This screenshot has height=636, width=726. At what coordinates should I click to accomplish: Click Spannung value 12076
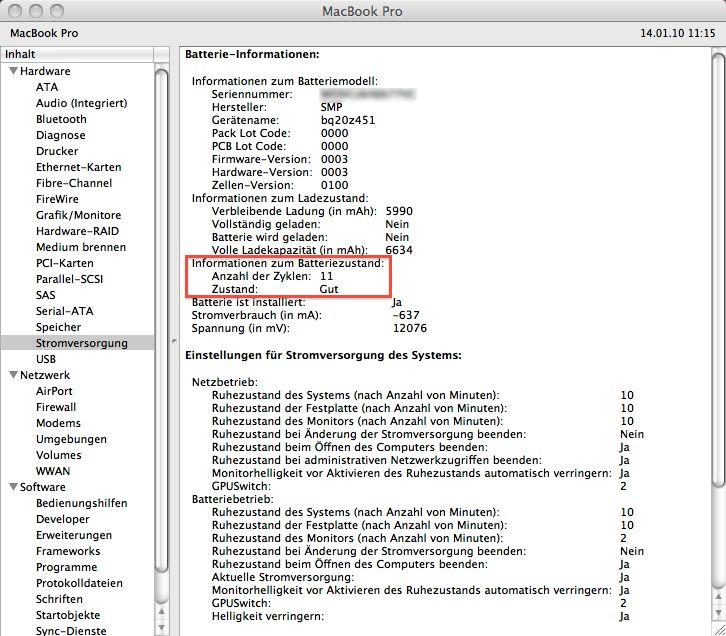coord(410,328)
